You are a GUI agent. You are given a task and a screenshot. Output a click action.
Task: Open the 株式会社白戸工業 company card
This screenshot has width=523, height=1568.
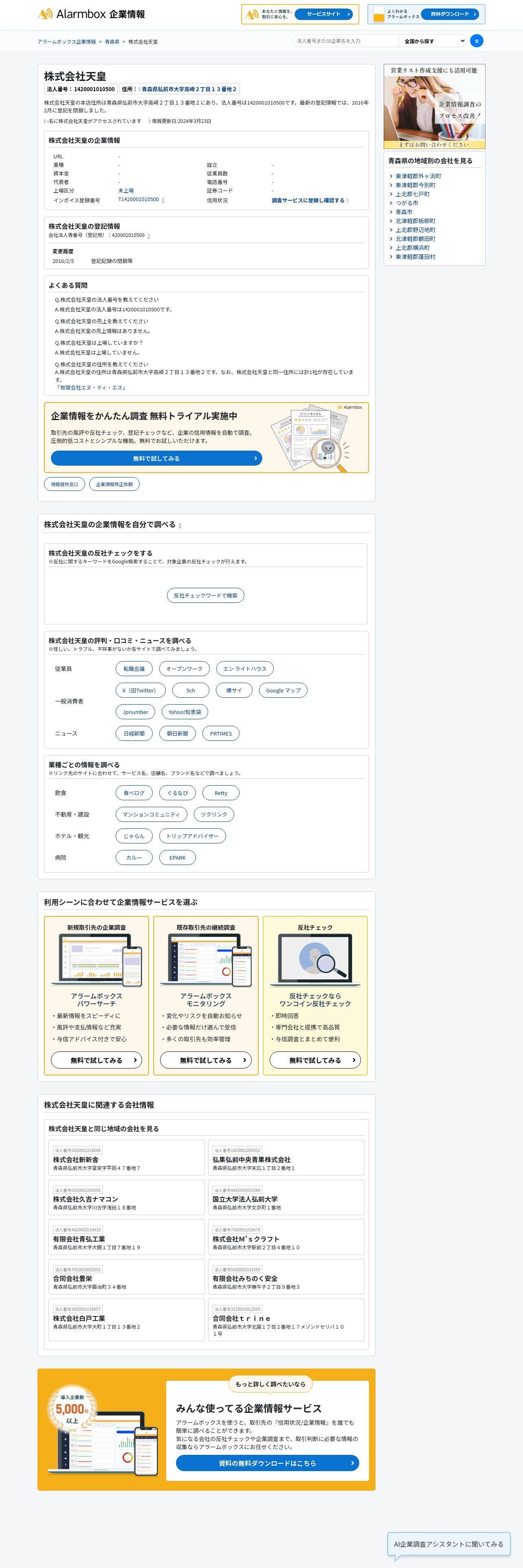pyautogui.click(x=127, y=1320)
